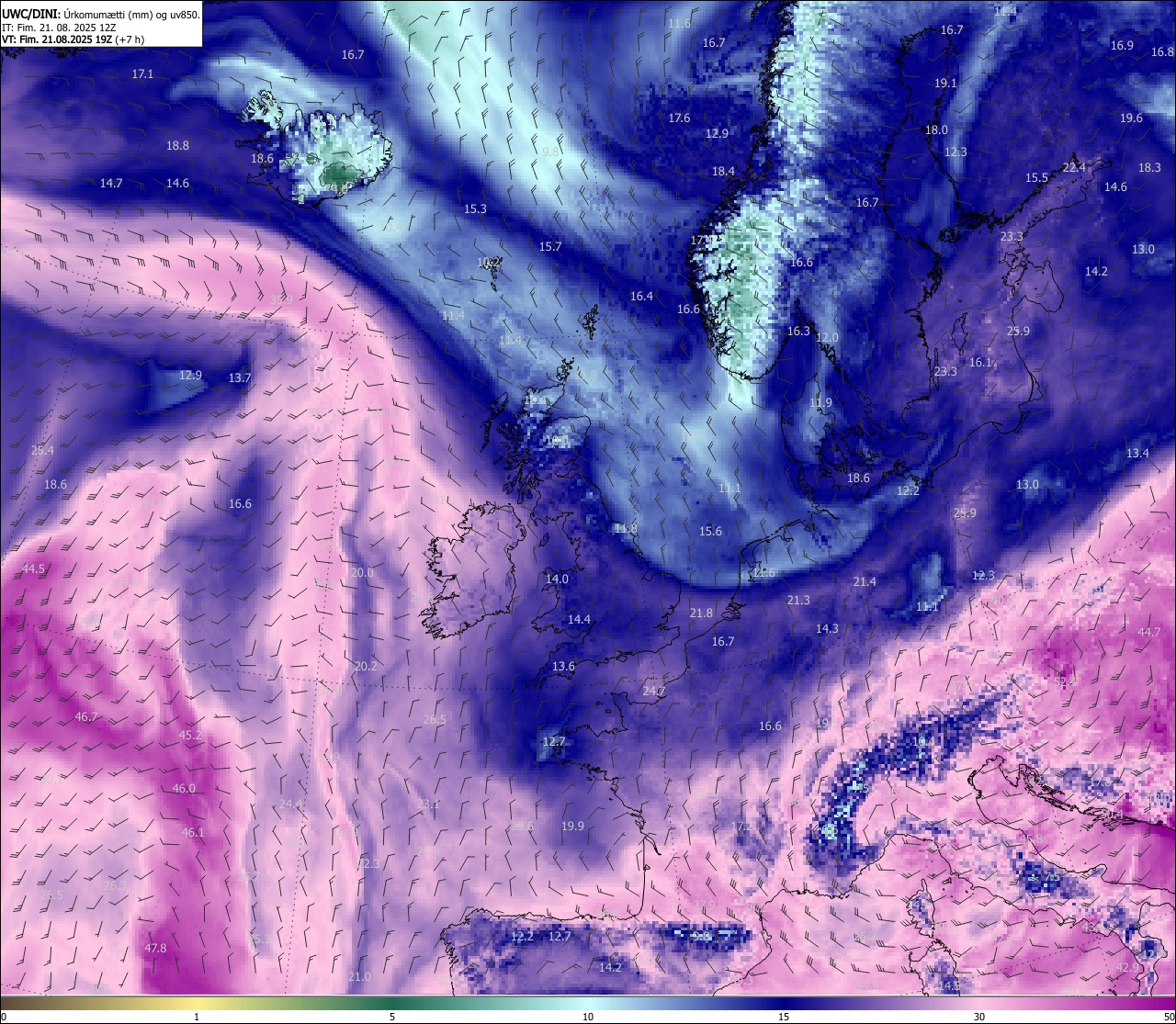Click the 21.4 map value
Viewport: 1176px width, 1024px height.
pyautogui.click(x=865, y=581)
